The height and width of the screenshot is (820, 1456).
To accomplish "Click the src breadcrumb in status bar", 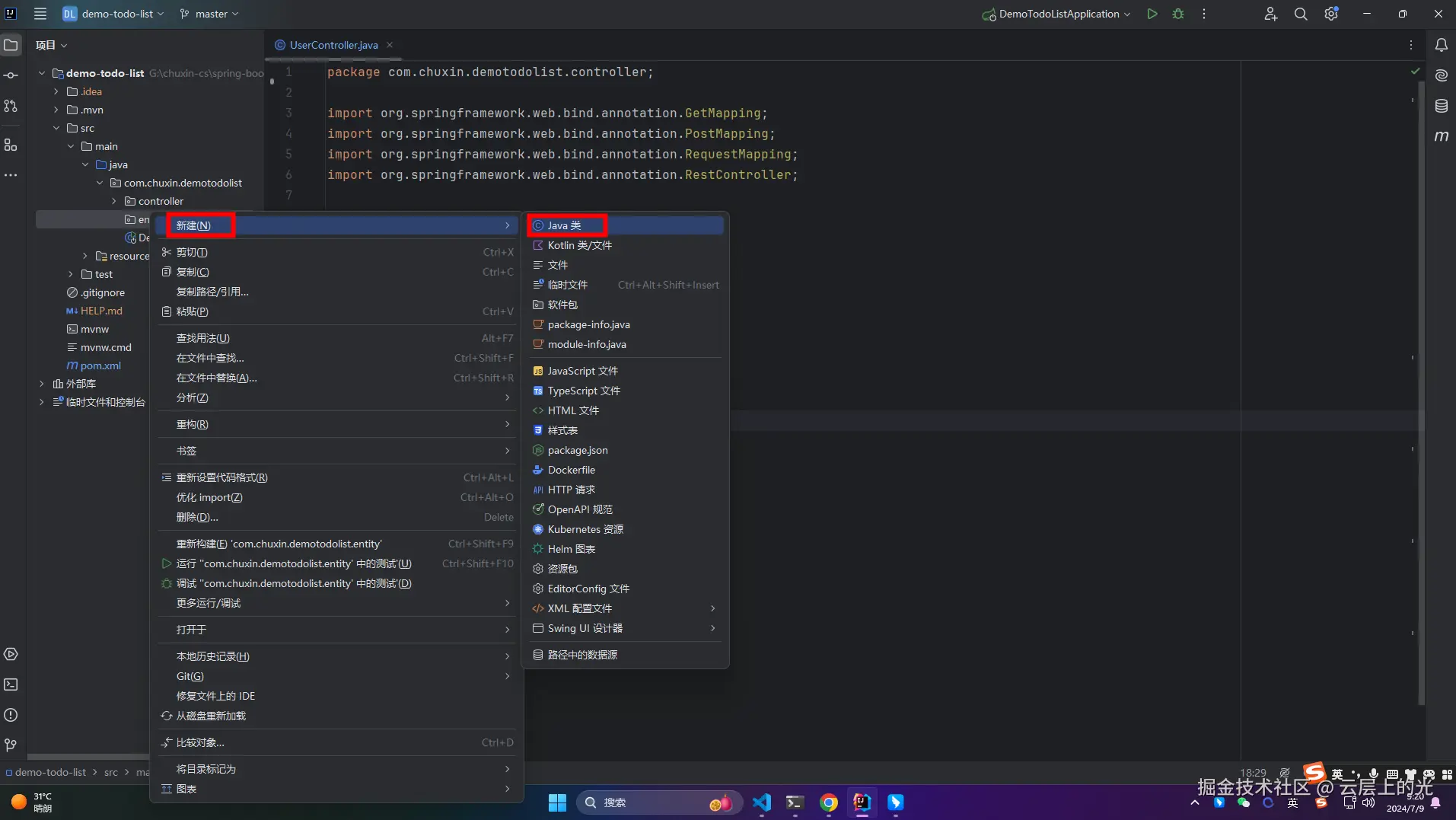I will (111, 772).
